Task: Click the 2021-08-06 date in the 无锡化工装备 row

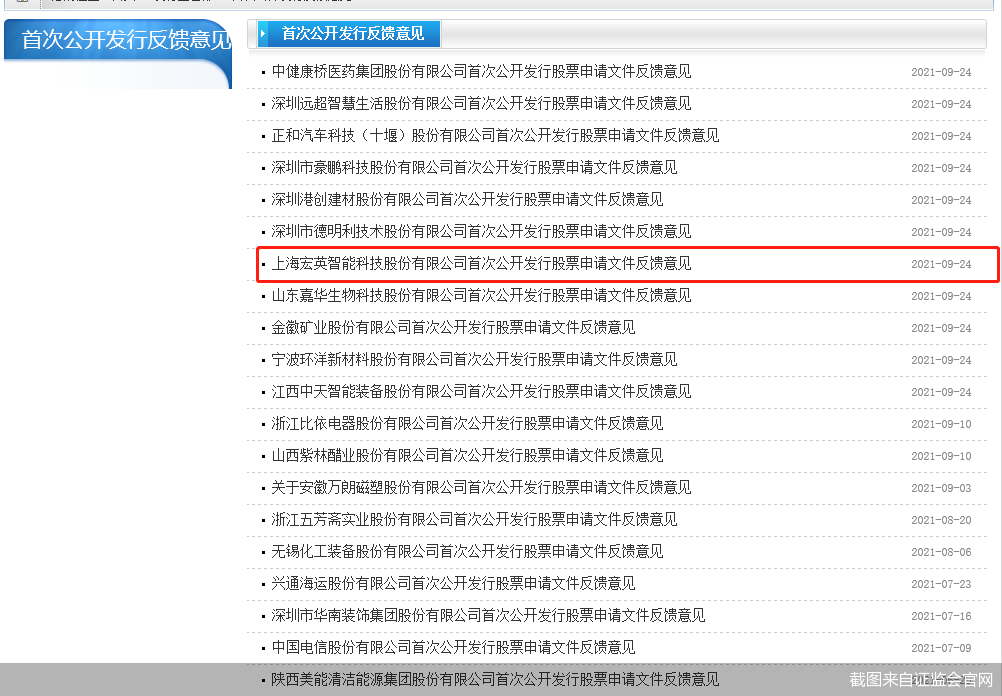Action: click(941, 552)
